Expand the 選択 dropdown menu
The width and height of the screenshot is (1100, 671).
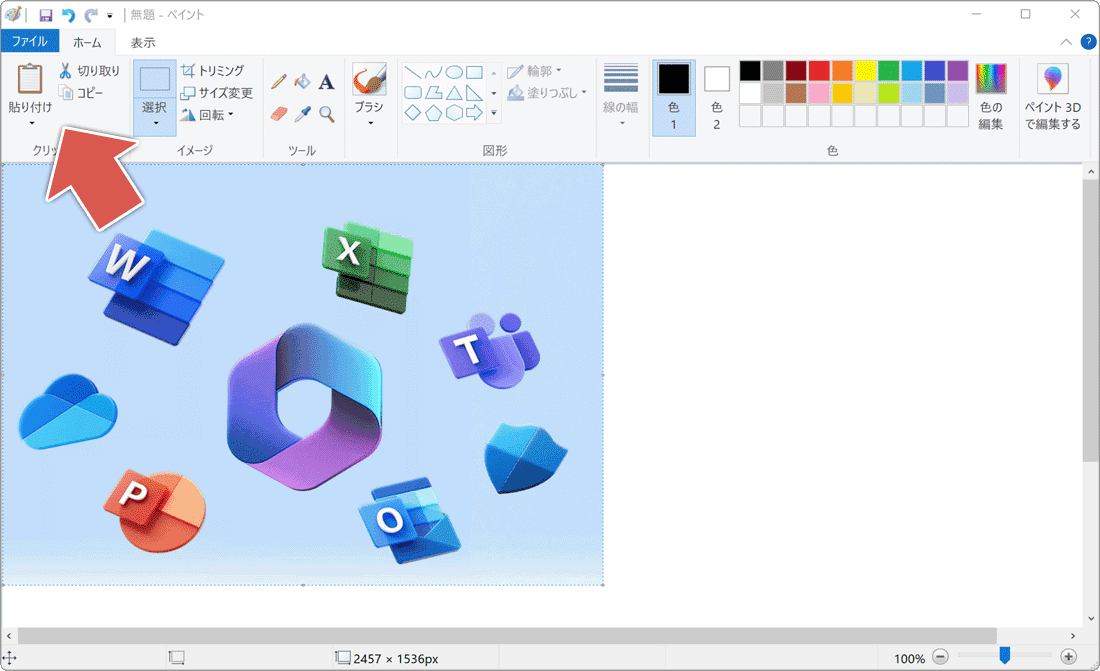pyautogui.click(x=155, y=124)
